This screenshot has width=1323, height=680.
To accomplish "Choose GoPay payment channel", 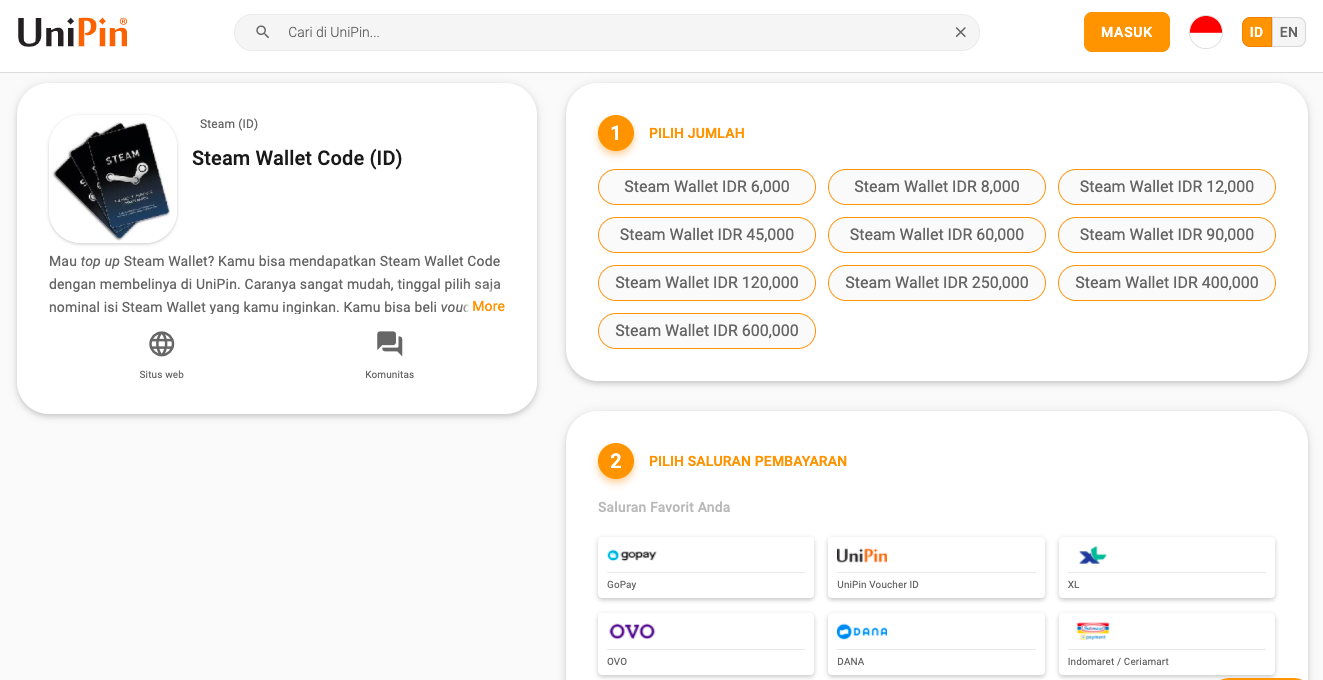I will pyautogui.click(x=705, y=567).
